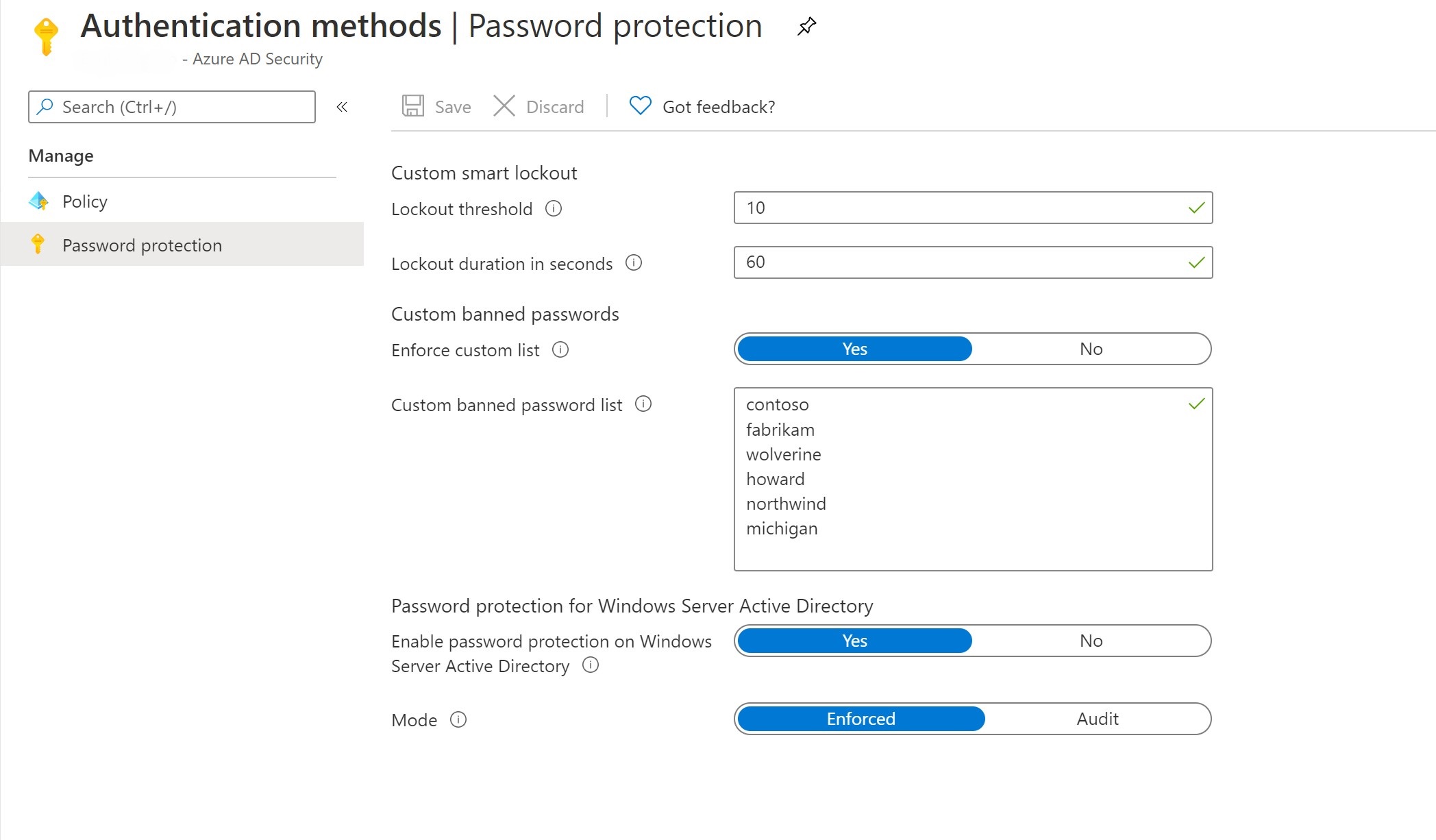The width and height of the screenshot is (1436, 840).
Task: Toggle Enforce custom list to No
Action: 1090,348
